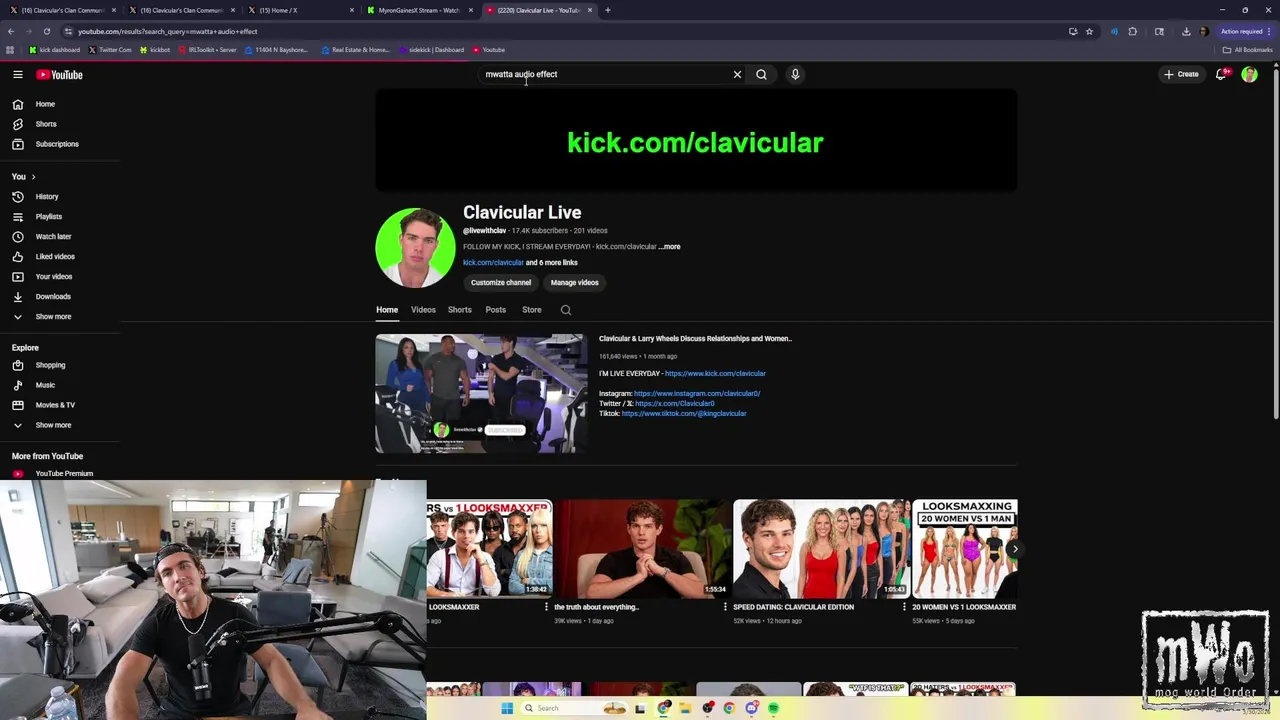Click the magnifier search button
Viewport: 1280px width, 720px height.
pyautogui.click(x=761, y=74)
